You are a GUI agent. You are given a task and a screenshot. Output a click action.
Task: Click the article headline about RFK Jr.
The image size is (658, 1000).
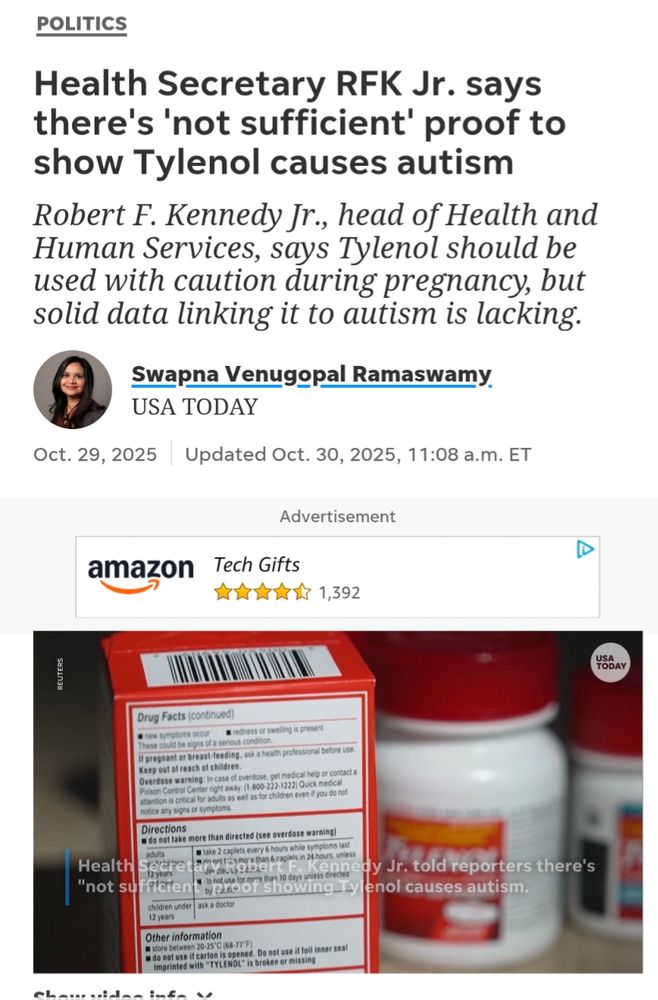click(300, 122)
